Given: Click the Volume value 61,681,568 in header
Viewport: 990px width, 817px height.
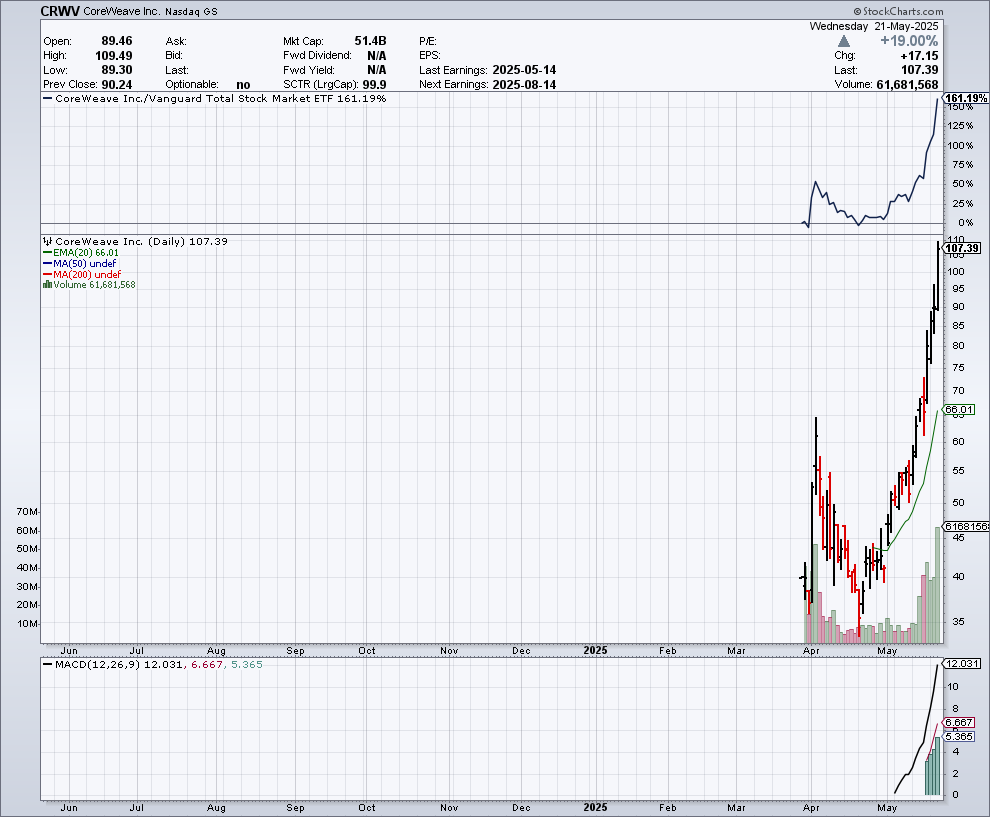Looking at the screenshot, I should (907, 85).
